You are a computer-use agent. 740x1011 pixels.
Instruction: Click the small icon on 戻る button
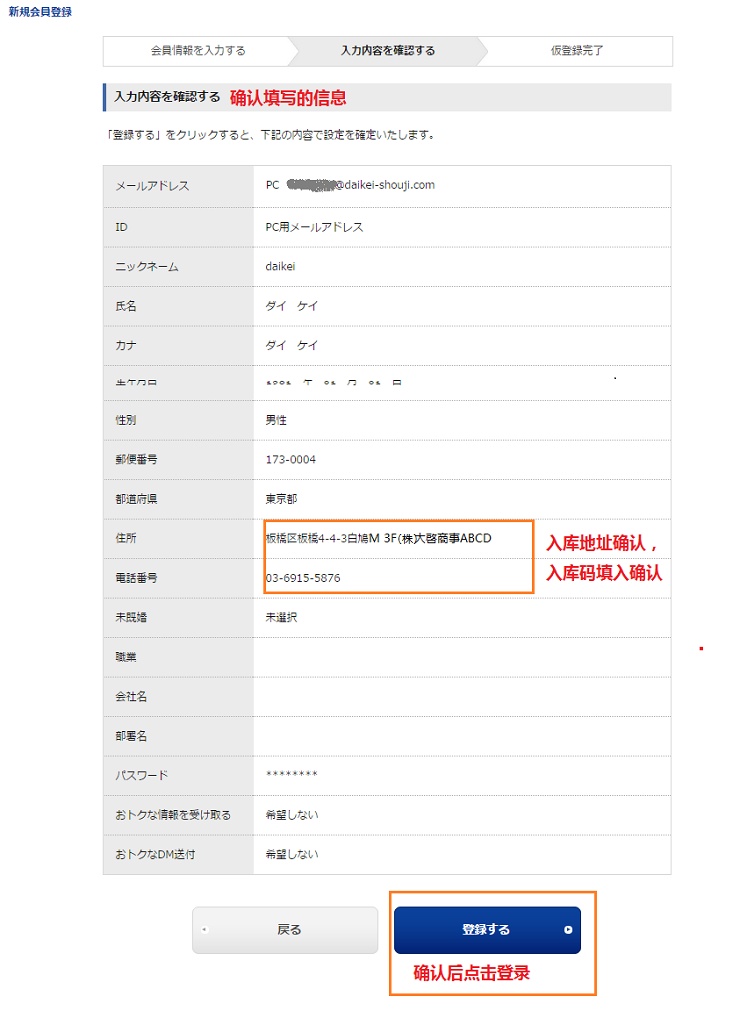coord(204,930)
